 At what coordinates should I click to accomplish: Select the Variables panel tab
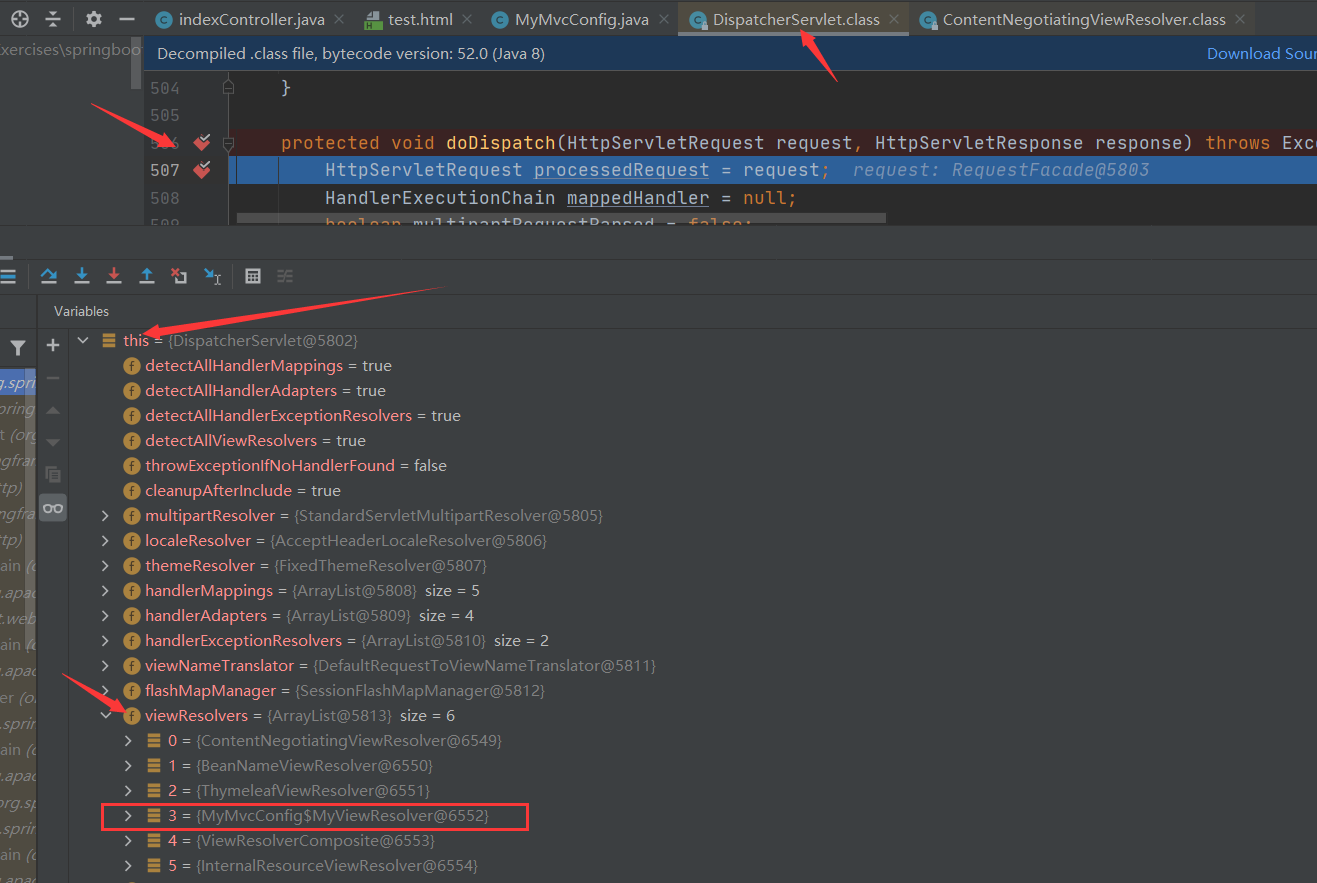point(81,311)
